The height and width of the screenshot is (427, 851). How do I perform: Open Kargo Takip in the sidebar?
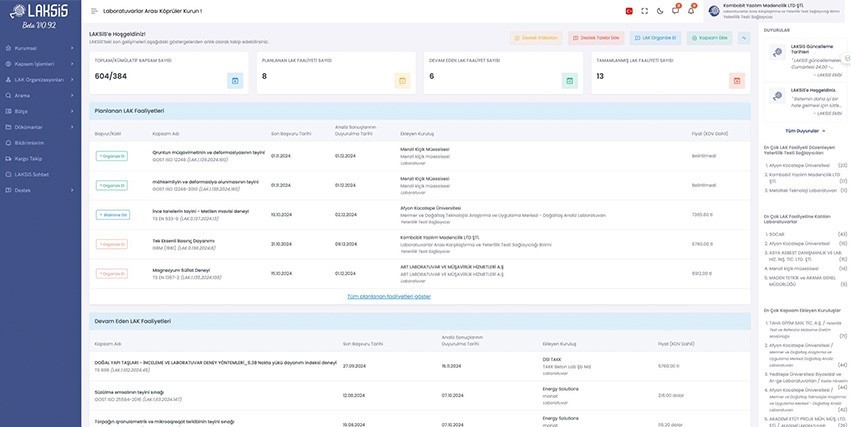click(x=28, y=158)
